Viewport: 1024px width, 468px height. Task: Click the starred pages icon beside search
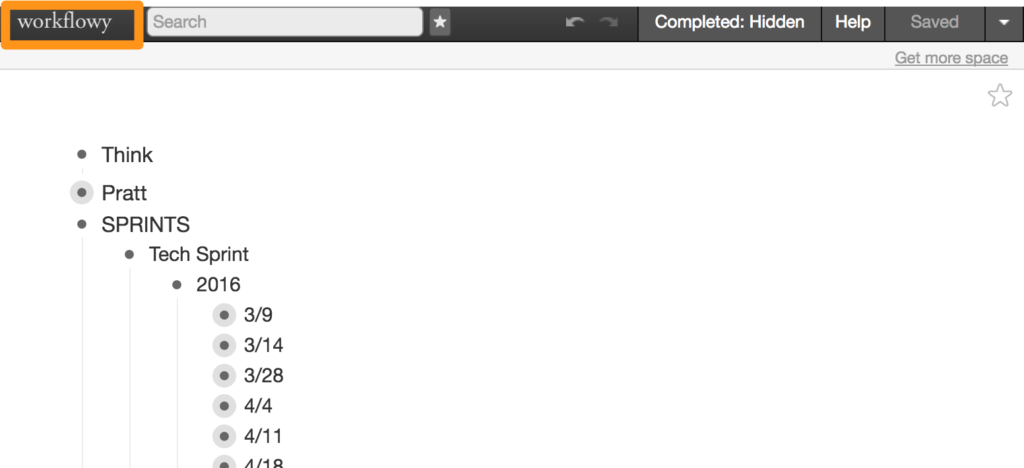coord(440,22)
